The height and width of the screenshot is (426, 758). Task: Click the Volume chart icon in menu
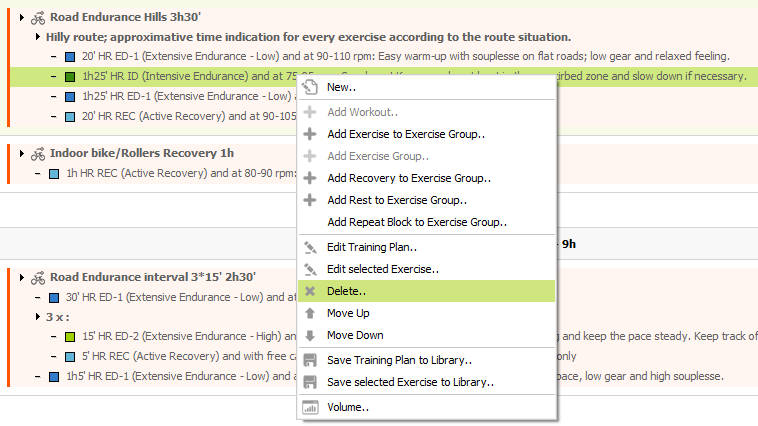[310, 407]
